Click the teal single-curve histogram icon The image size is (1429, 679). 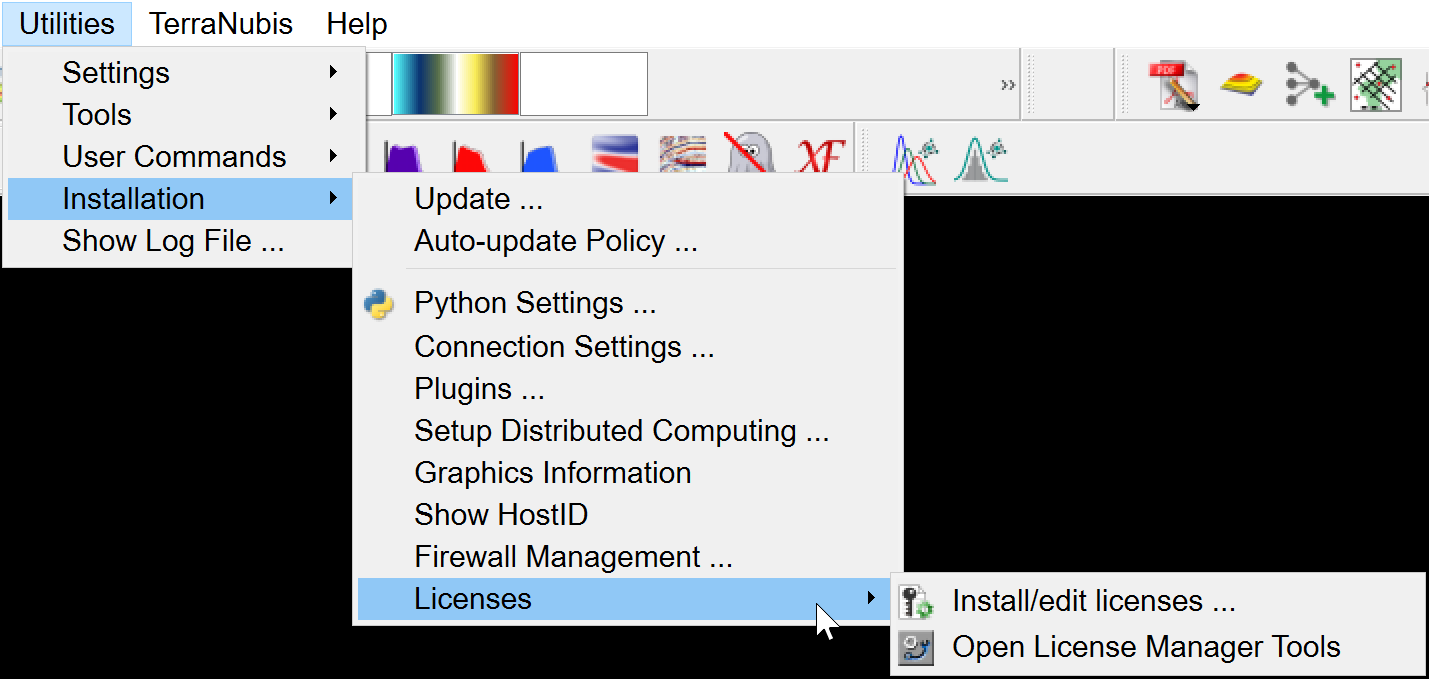point(980,159)
